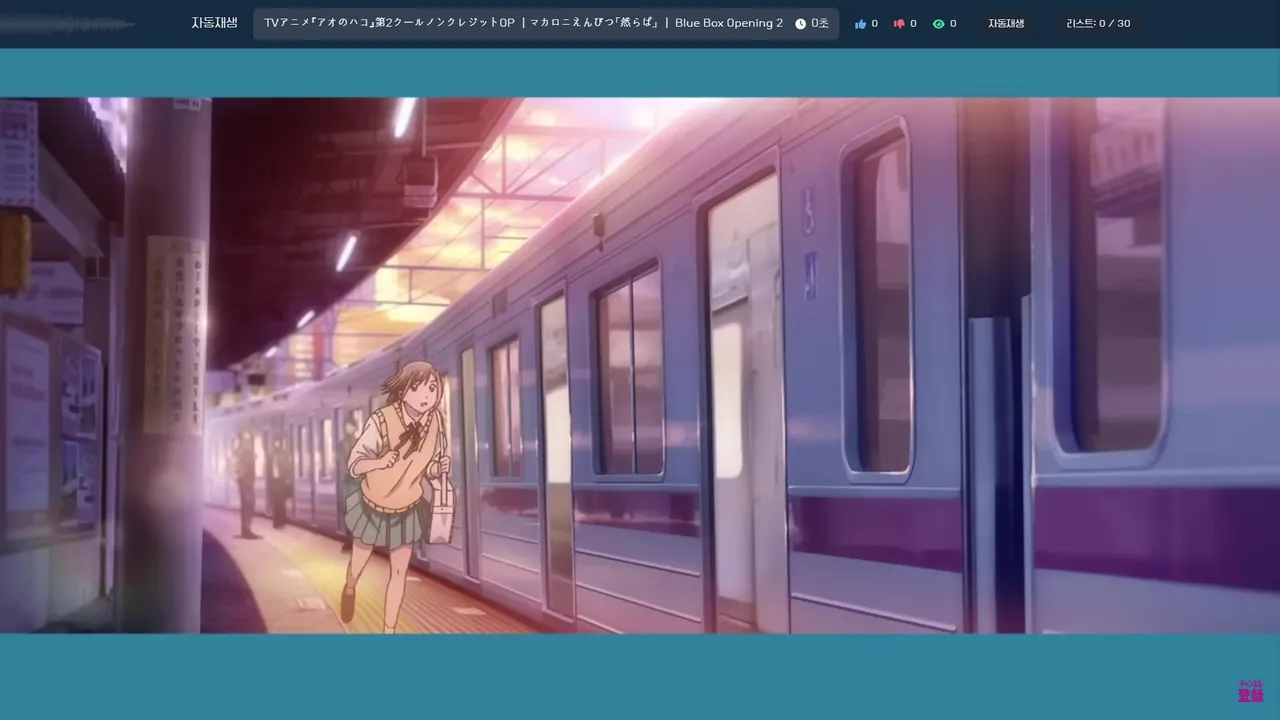
Task: Click the 리스트: 0 / 30 counter
Action: click(x=1098, y=23)
